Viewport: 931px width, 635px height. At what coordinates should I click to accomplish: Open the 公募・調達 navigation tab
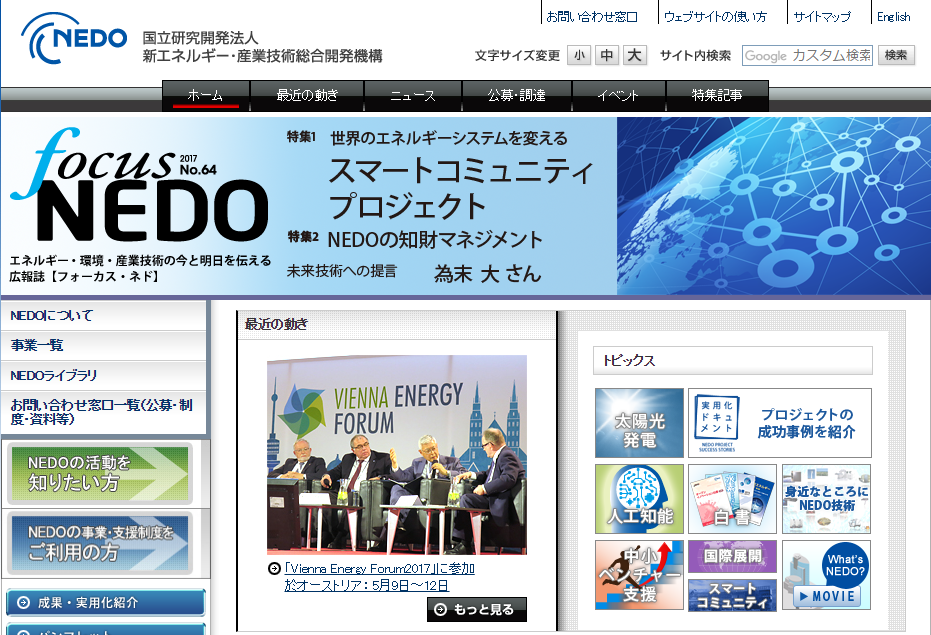517,96
